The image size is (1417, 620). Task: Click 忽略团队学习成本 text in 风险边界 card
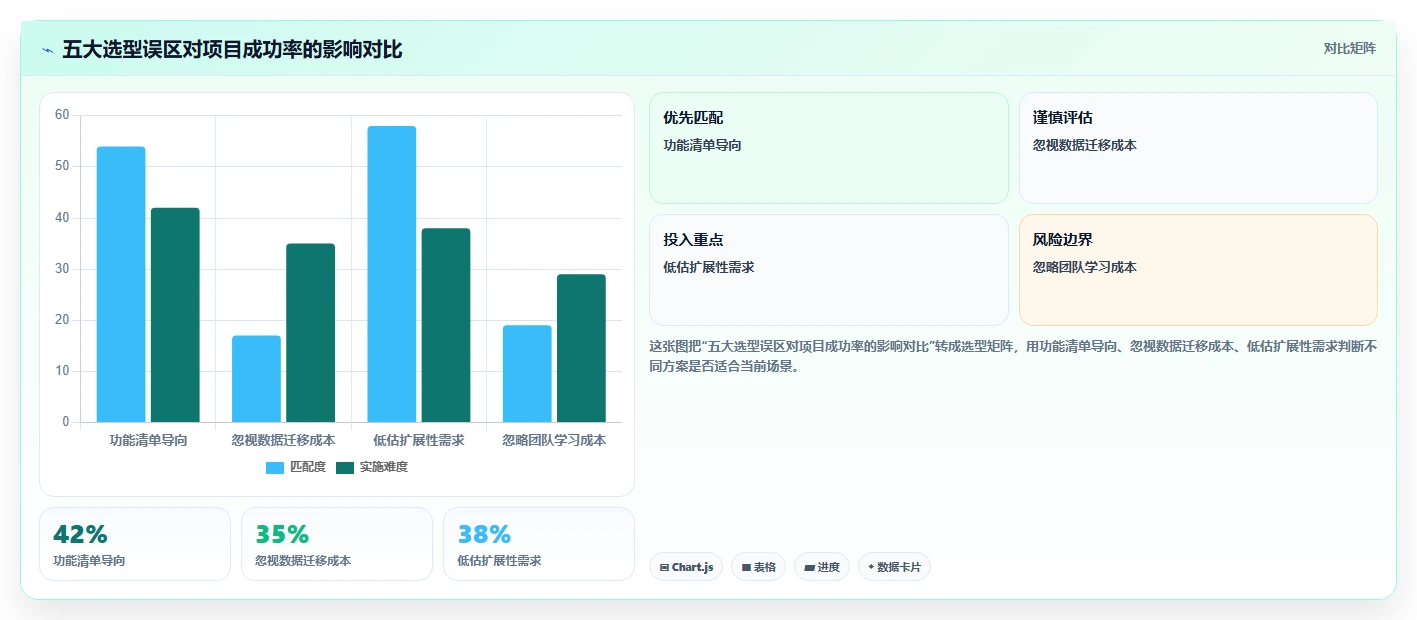[1085, 267]
